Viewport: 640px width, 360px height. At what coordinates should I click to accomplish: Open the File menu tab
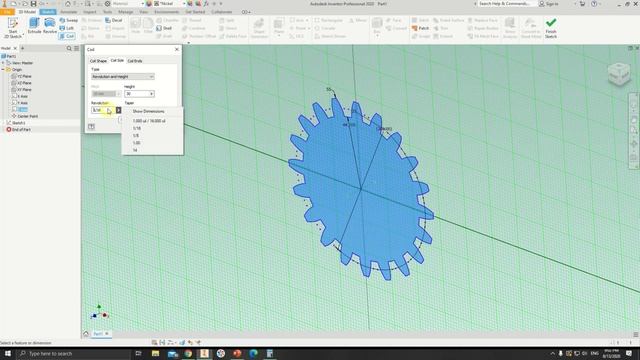click(7, 12)
